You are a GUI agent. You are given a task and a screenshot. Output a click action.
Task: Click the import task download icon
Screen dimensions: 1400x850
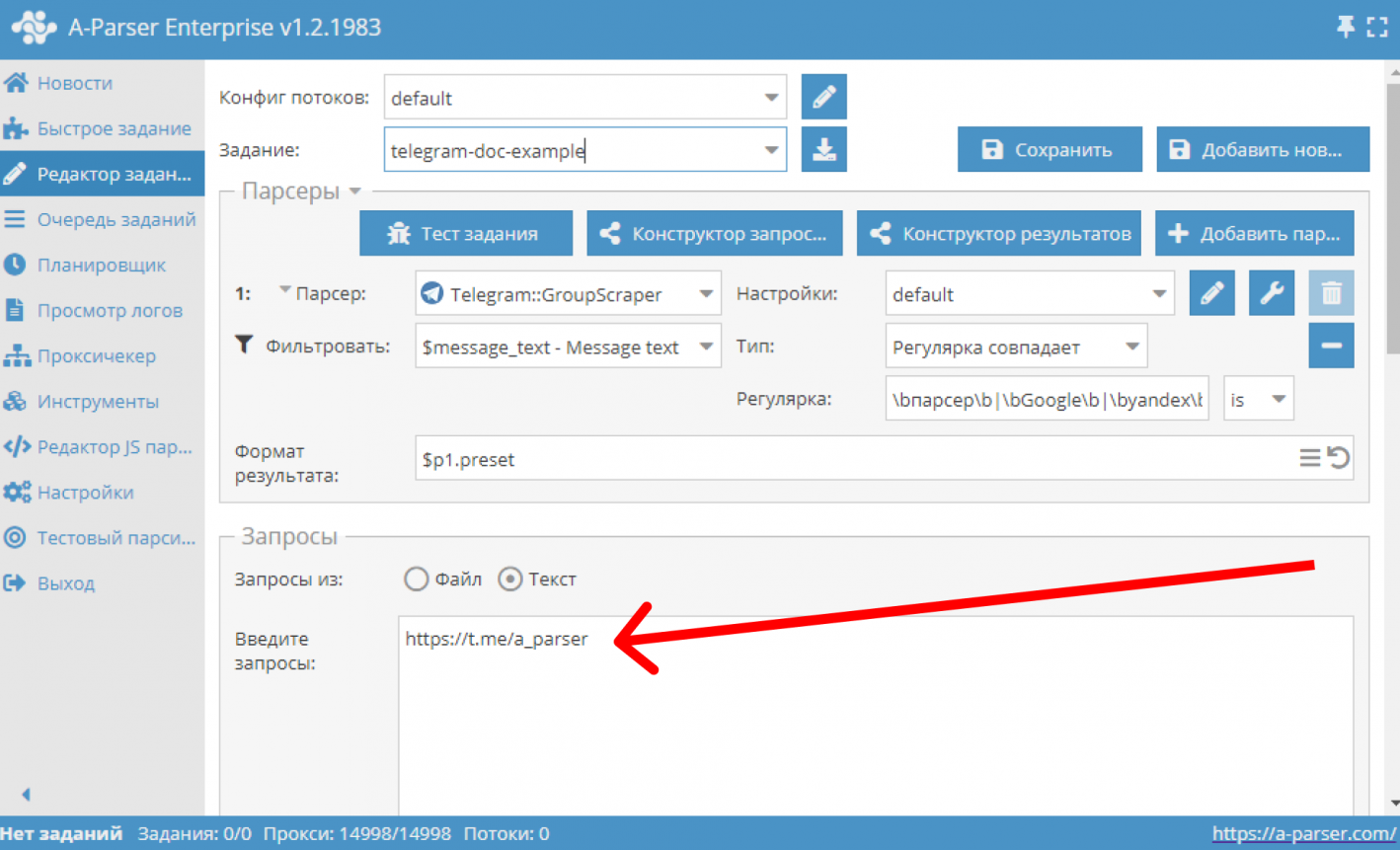click(x=823, y=149)
